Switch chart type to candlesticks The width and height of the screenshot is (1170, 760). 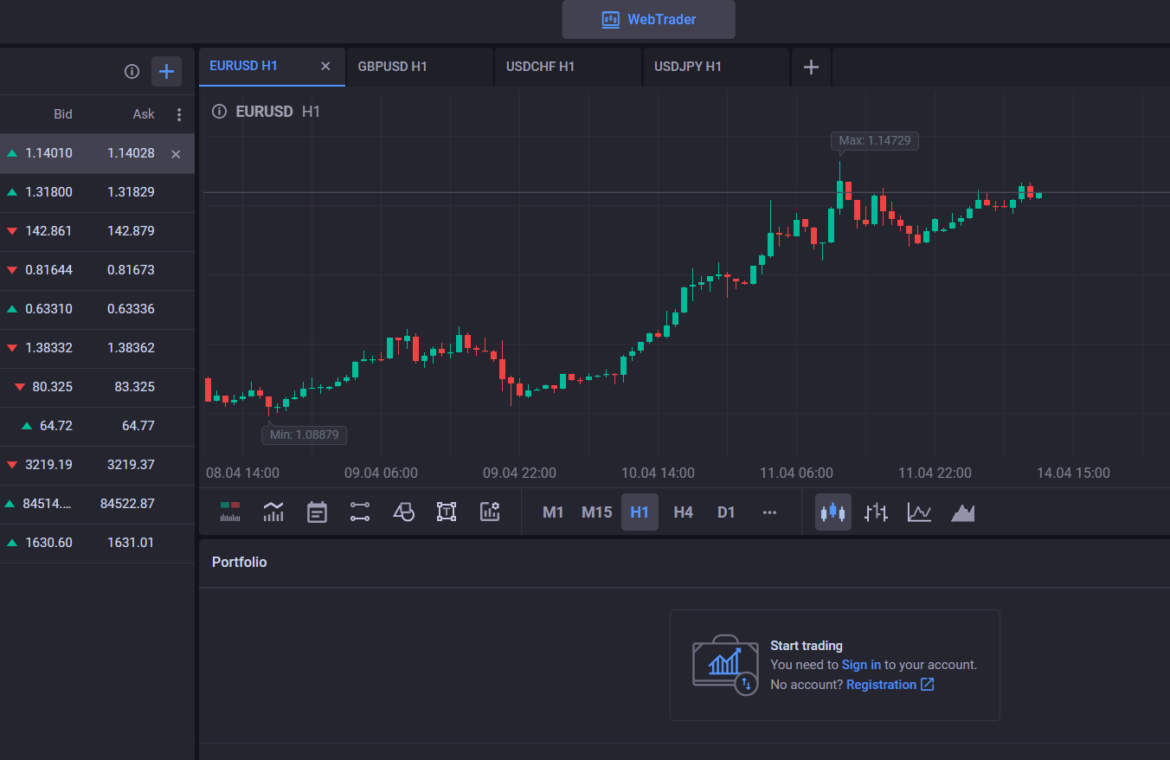click(x=833, y=512)
